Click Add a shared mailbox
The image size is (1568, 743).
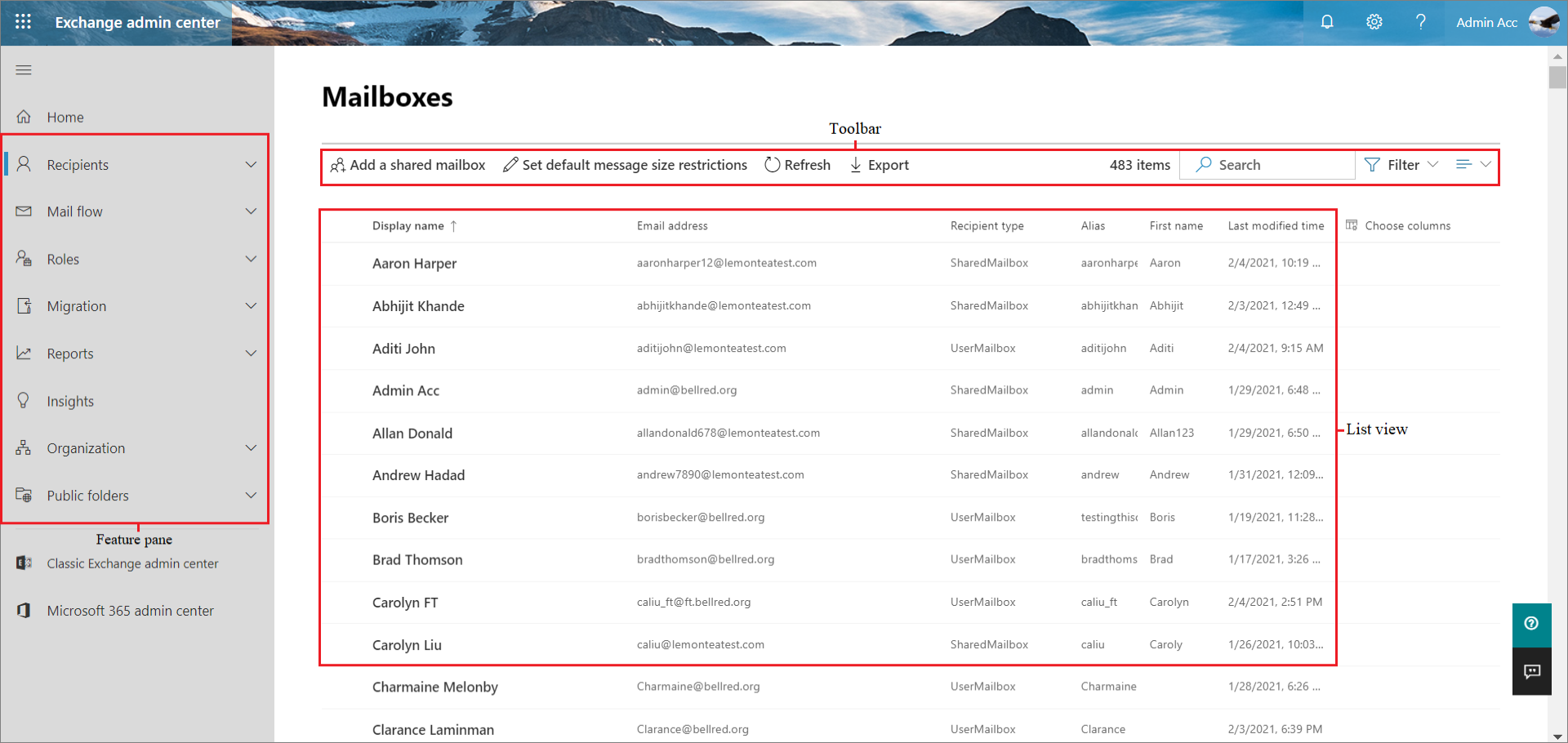click(x=408, y=165)
